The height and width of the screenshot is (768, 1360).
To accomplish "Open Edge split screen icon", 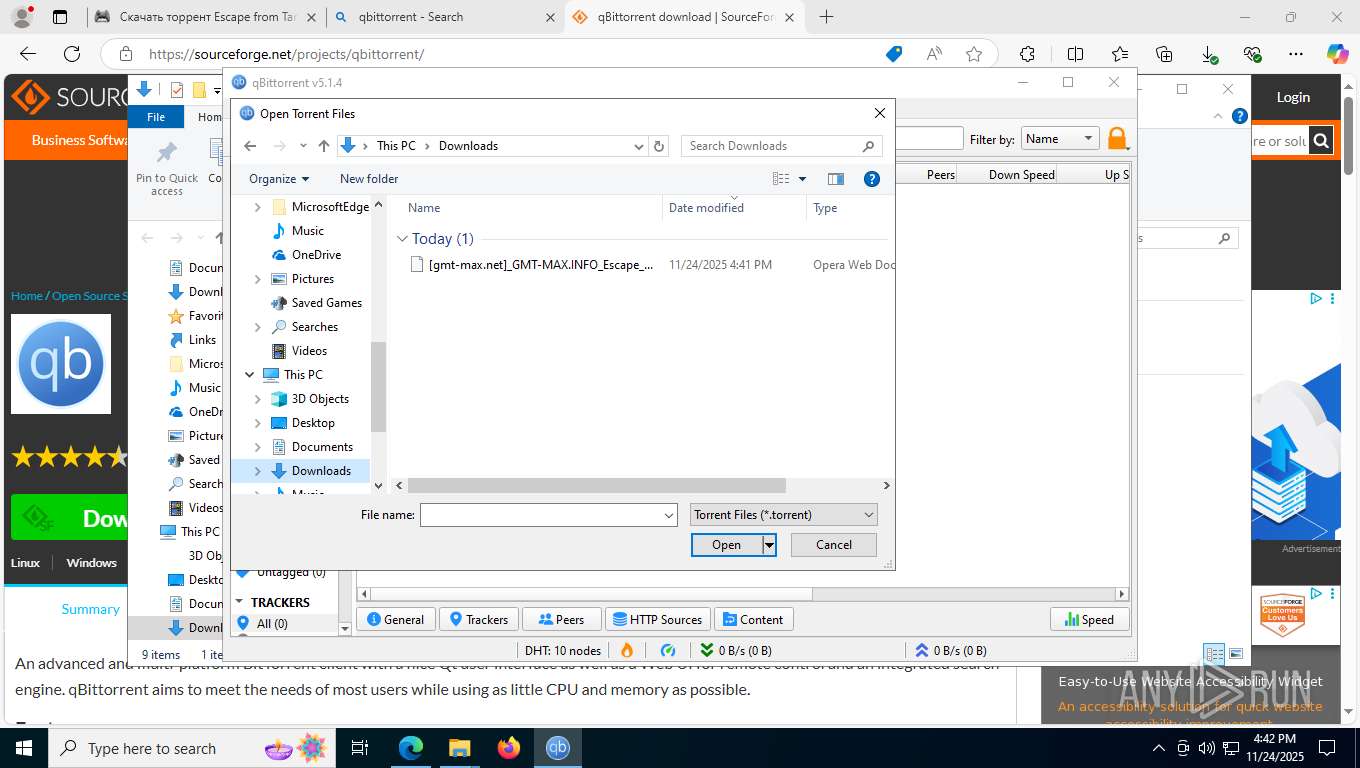I will 1075,54.
